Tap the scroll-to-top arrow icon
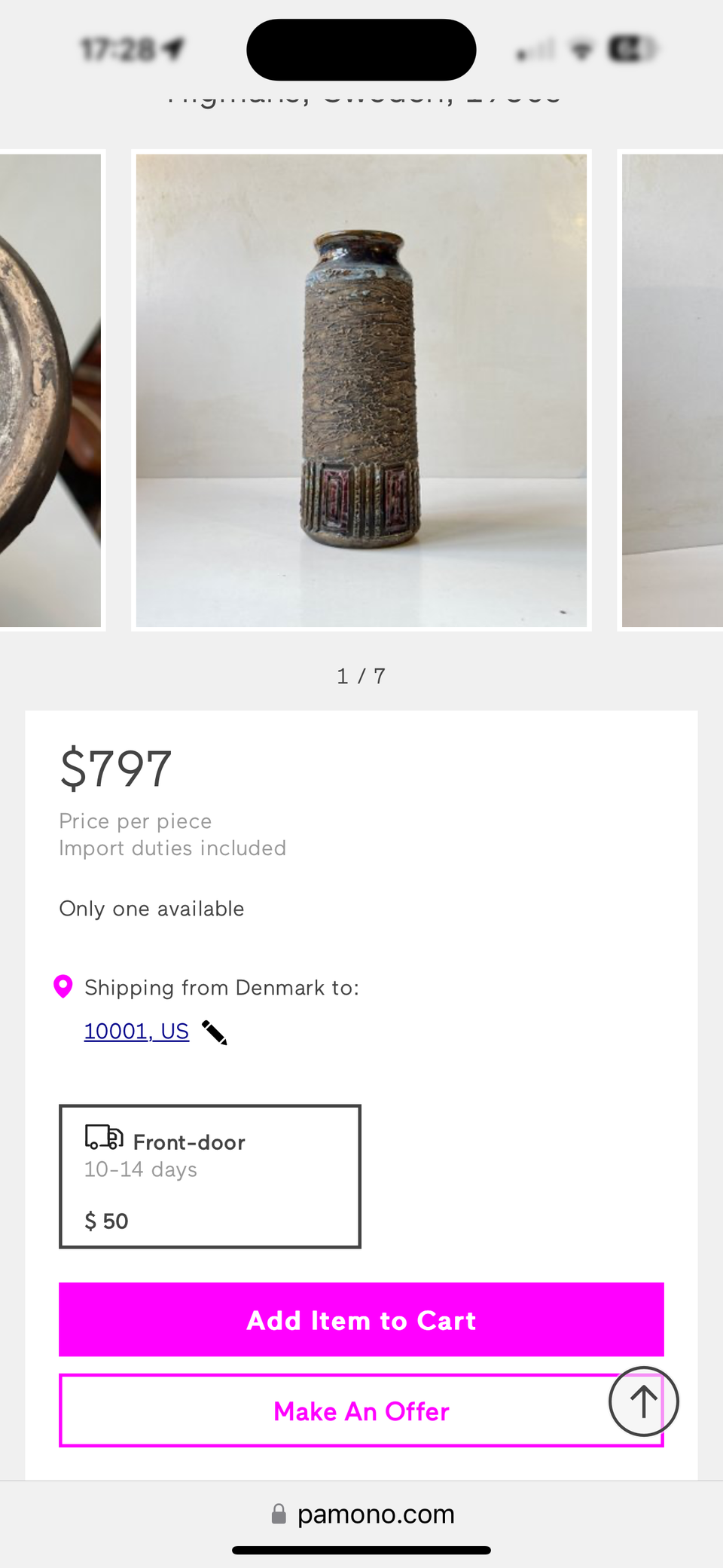The image size is (723, 1568). point(643,1401)
